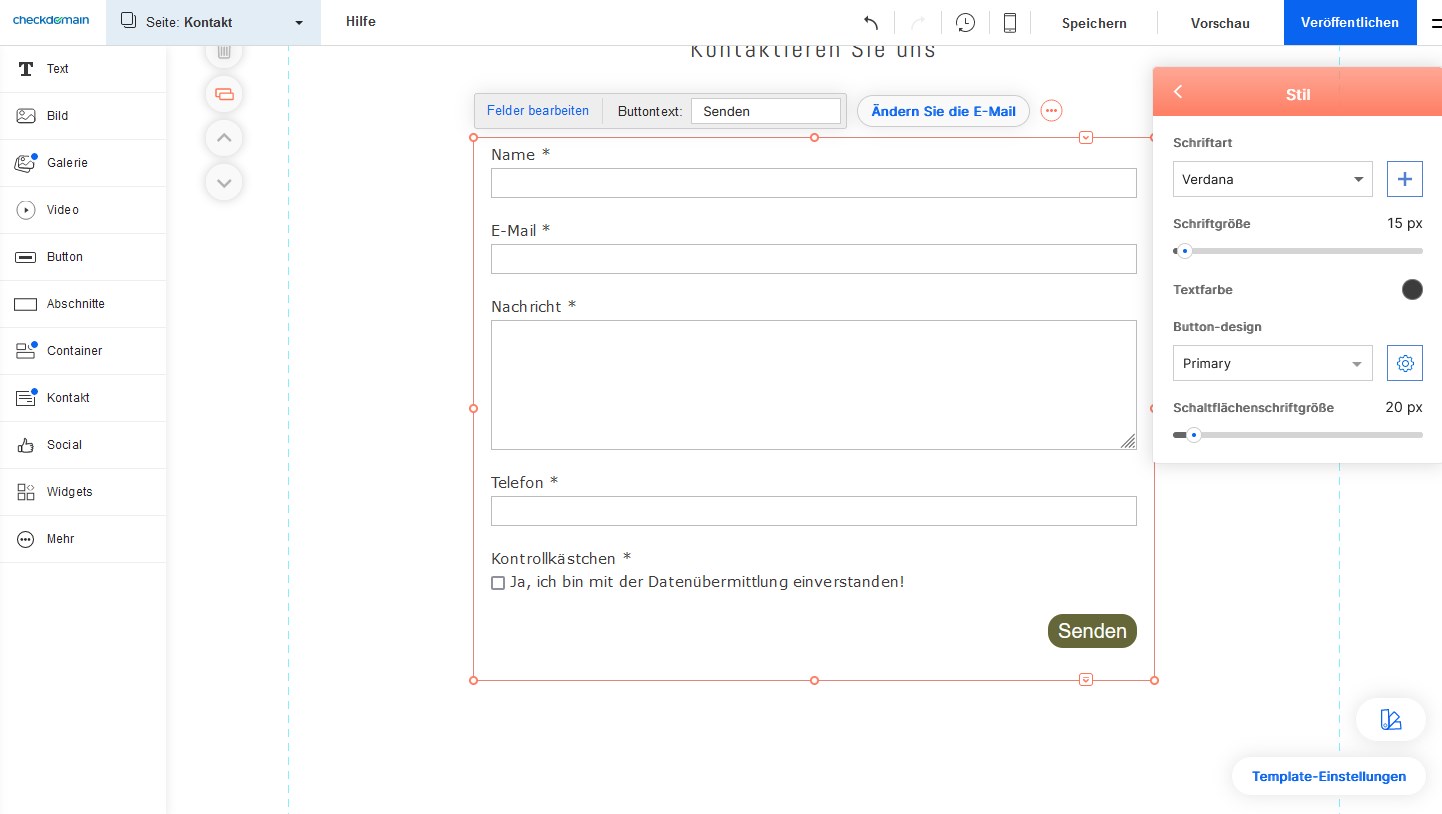Screen dimensions: 1442x814
Task: Click the Textfarbe color swatch
Action: (1412, 290)
